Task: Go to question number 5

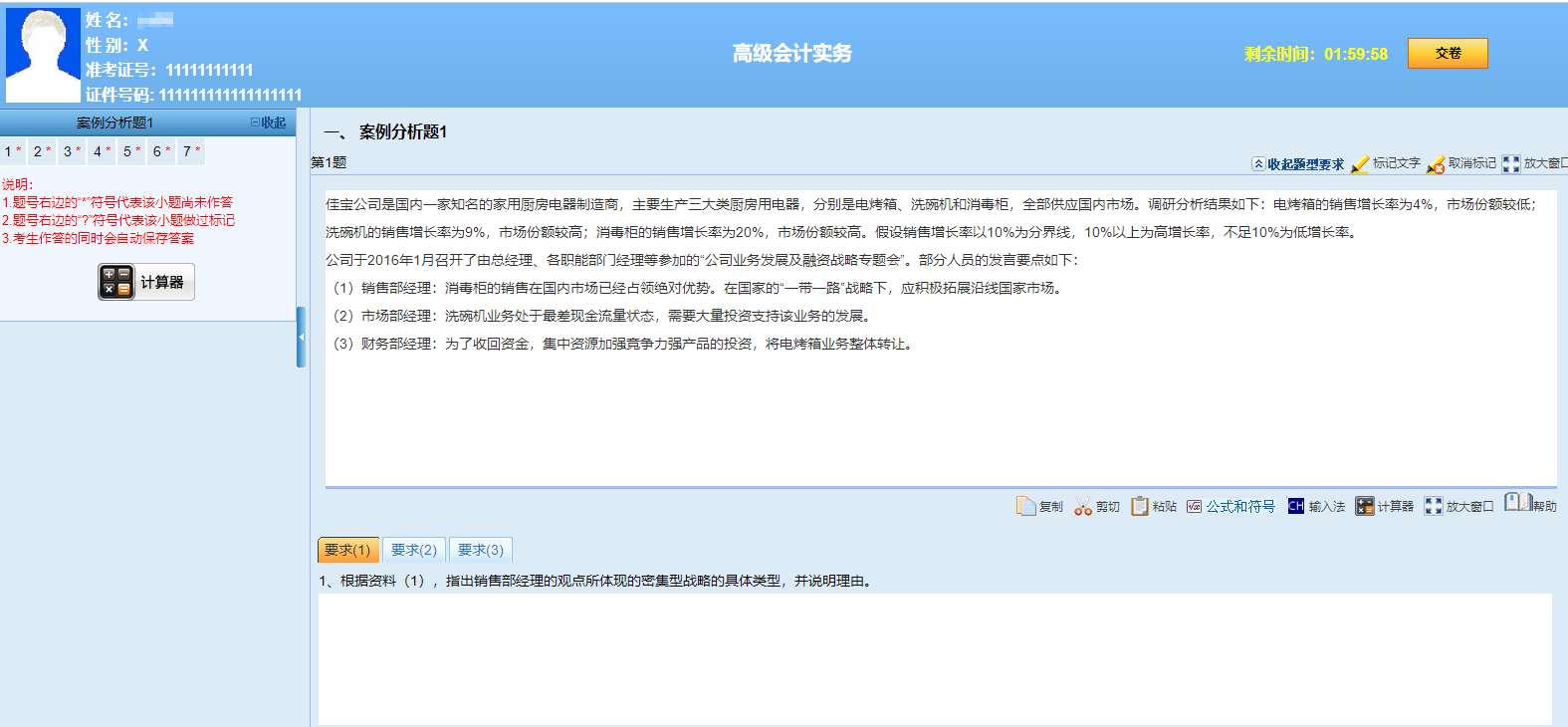Action: click(x=132, y=151)
